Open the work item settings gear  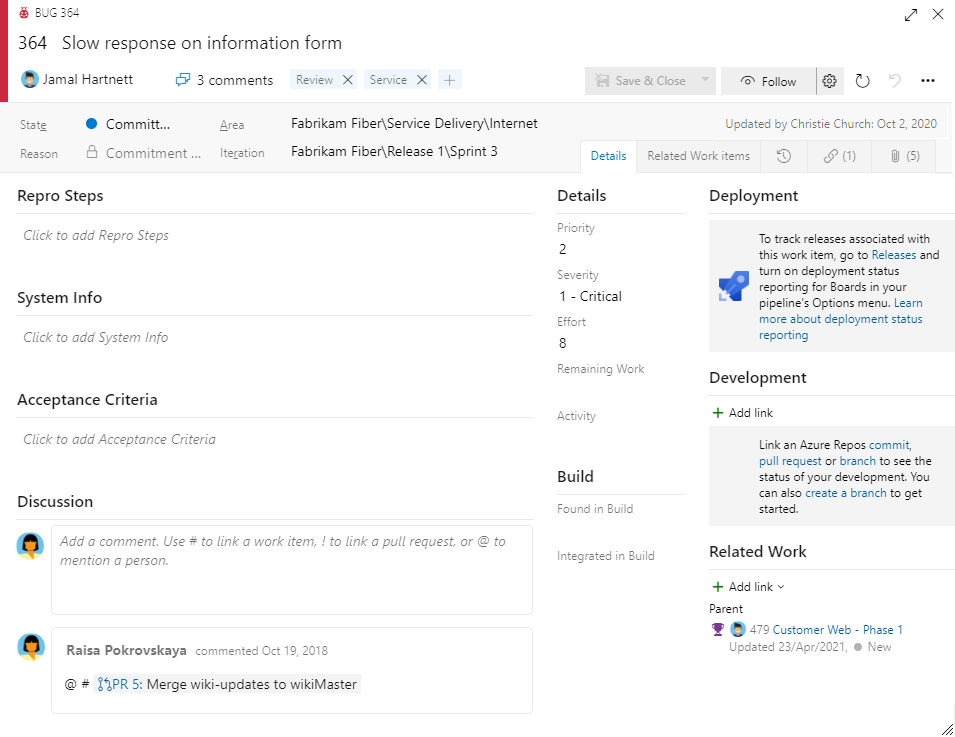coord(829,81)
